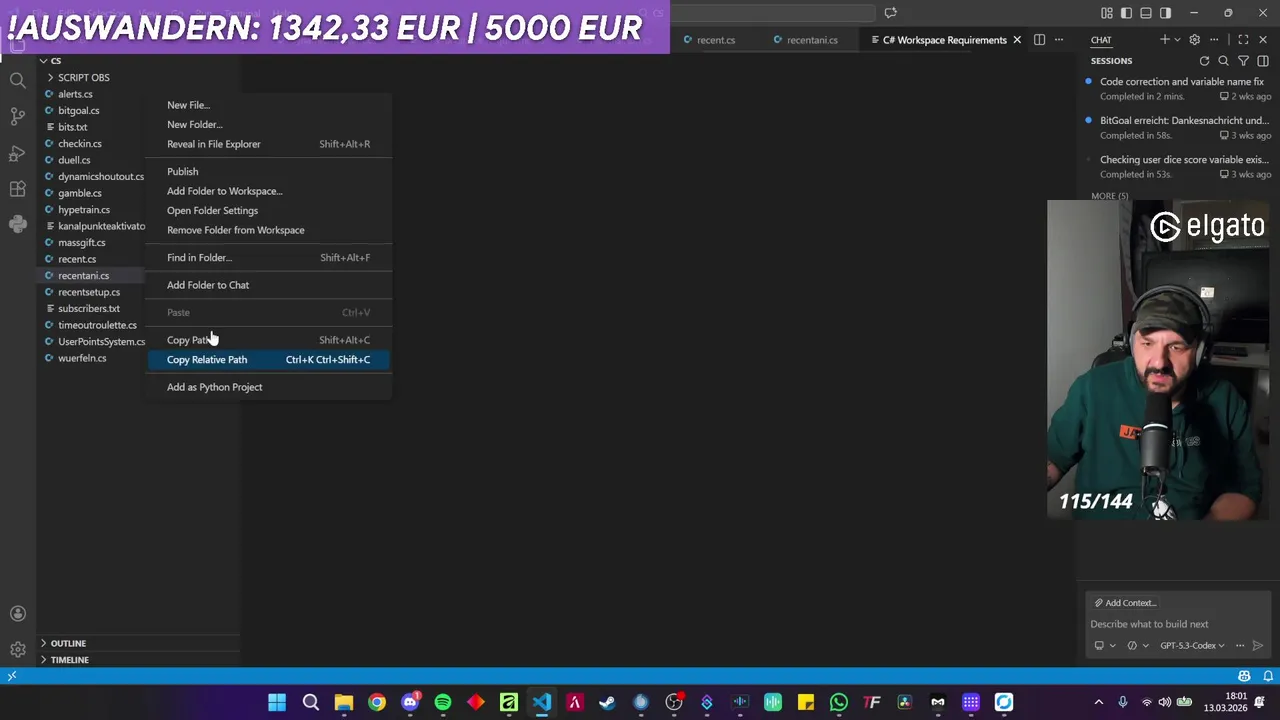The height and width of the screenshot is (720, 1280).
Task: Search chat sessions
Action: [1223, 61]
